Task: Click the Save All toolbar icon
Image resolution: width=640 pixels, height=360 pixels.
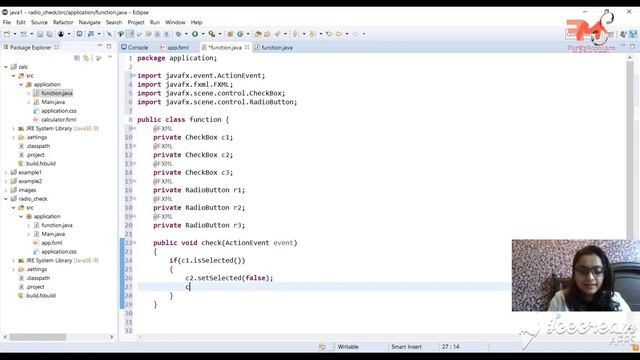Action: pyautogui.click(x=49, y=34)
